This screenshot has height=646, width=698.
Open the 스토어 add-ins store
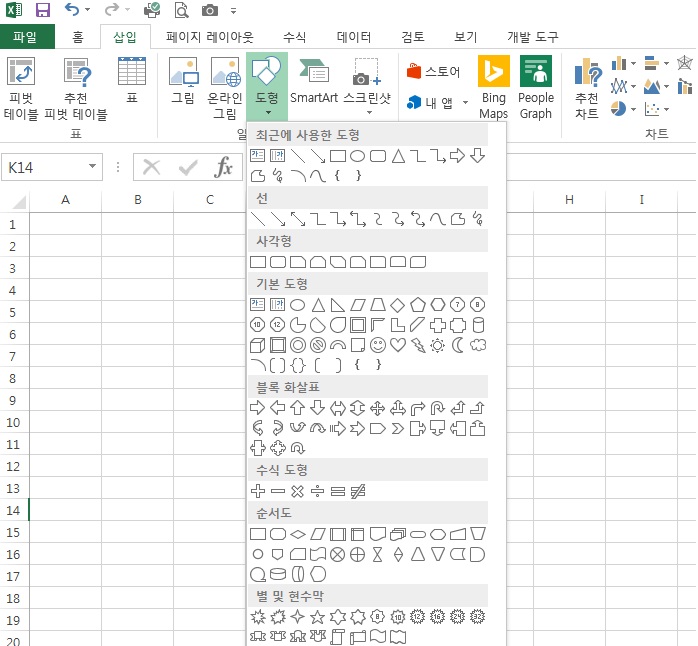tap(433, 71)
